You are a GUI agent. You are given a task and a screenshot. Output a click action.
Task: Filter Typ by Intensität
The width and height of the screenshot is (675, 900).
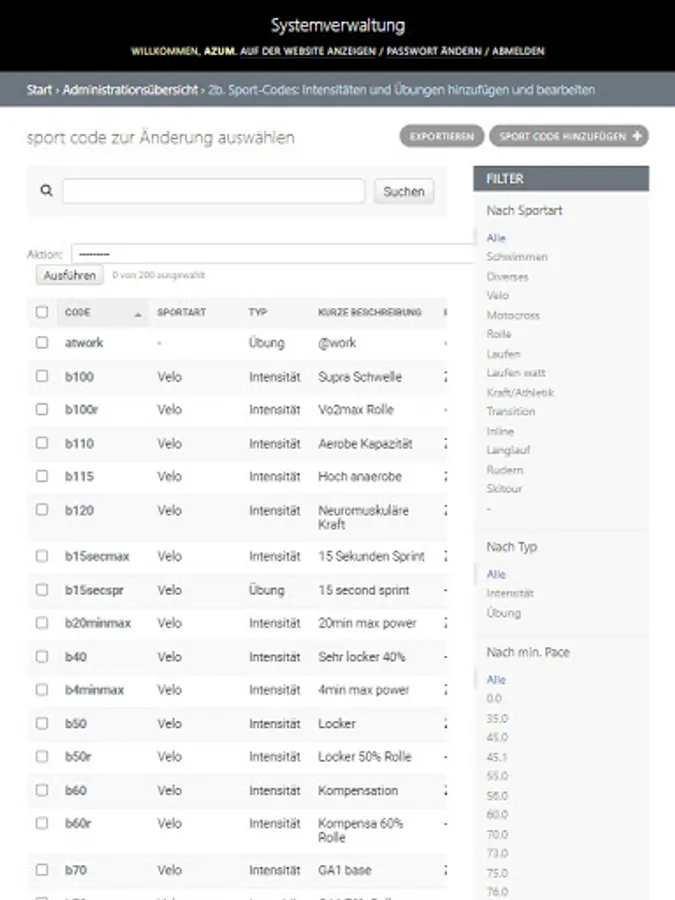(x=510, y=593)
